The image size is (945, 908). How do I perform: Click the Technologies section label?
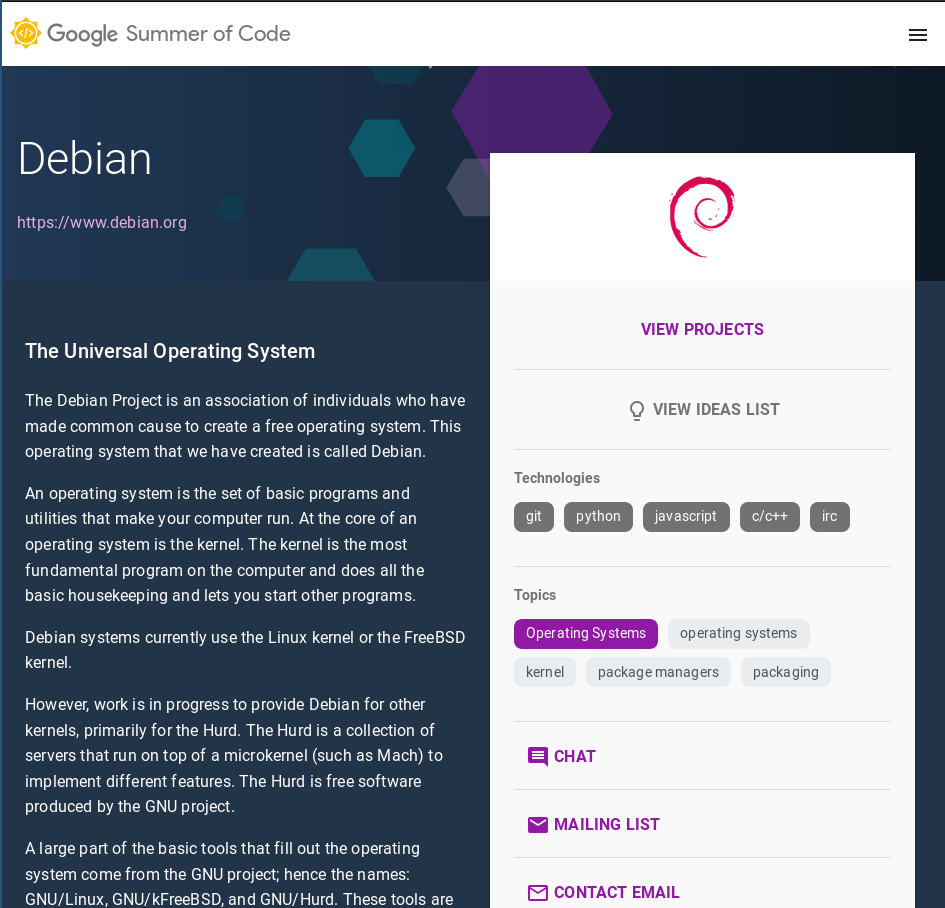pyautogui.click(x=557, y=478)
